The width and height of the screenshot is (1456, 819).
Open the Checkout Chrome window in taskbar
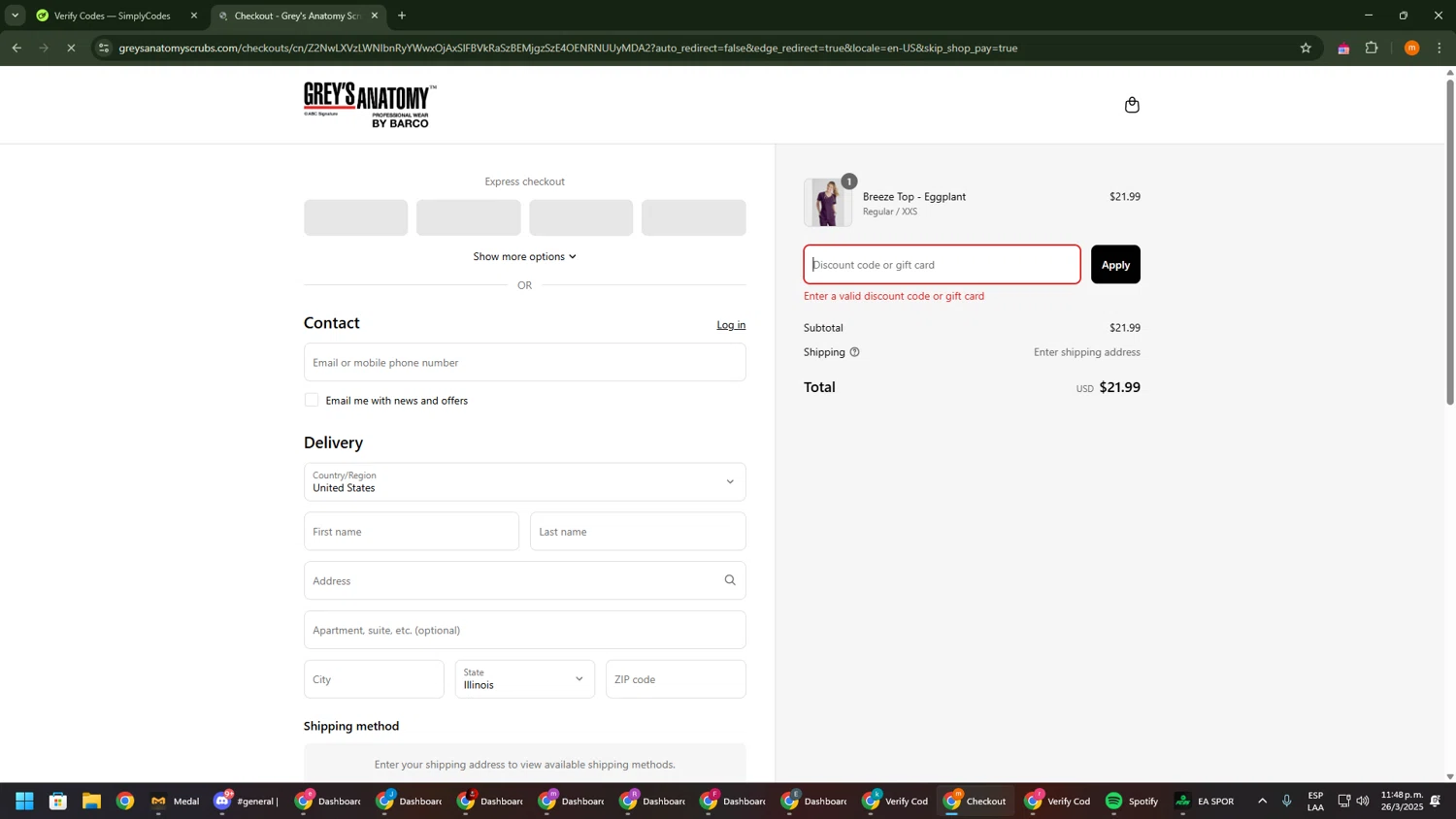tap(976, 802)
